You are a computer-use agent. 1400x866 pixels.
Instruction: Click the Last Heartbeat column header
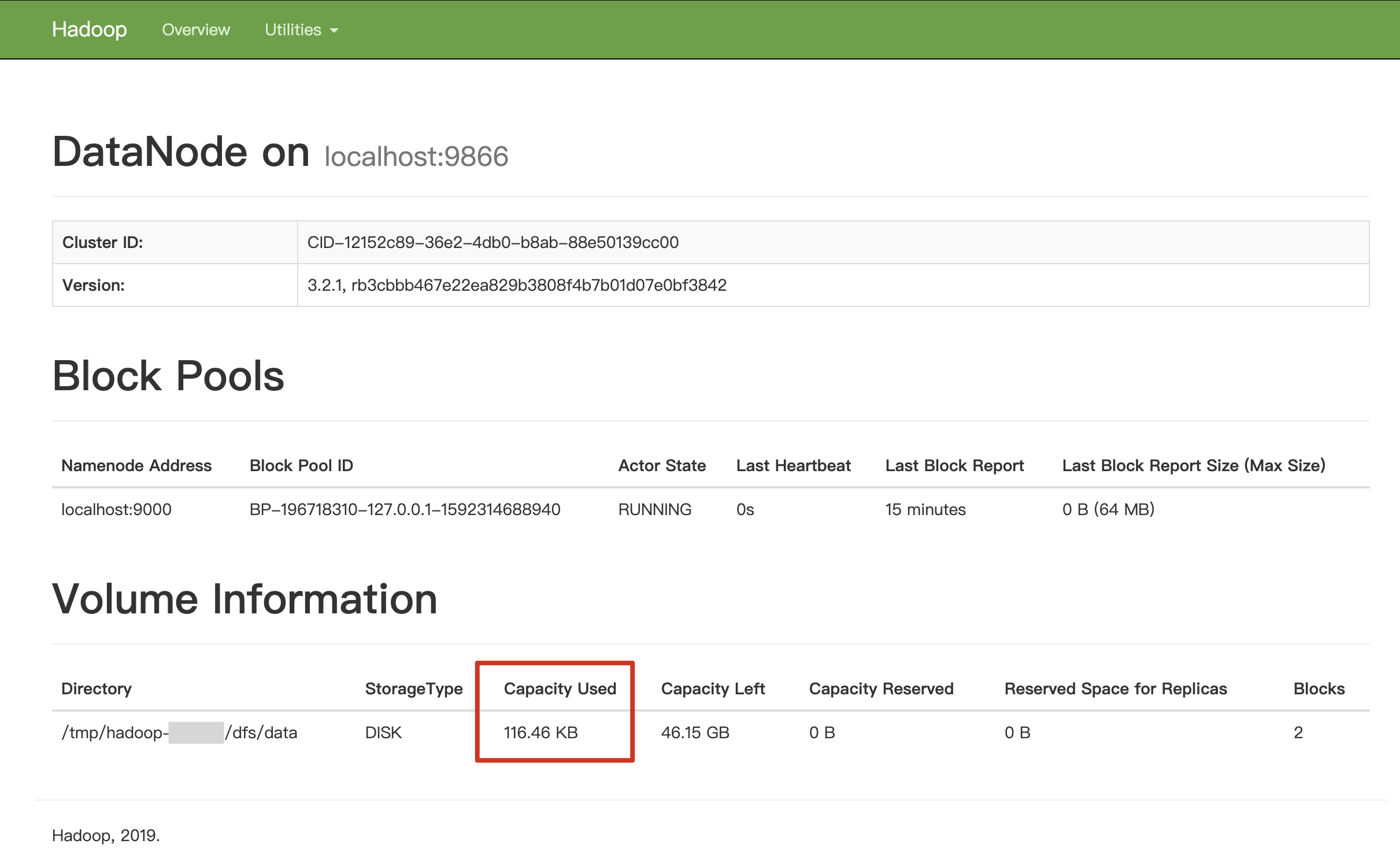click(793, 465)
